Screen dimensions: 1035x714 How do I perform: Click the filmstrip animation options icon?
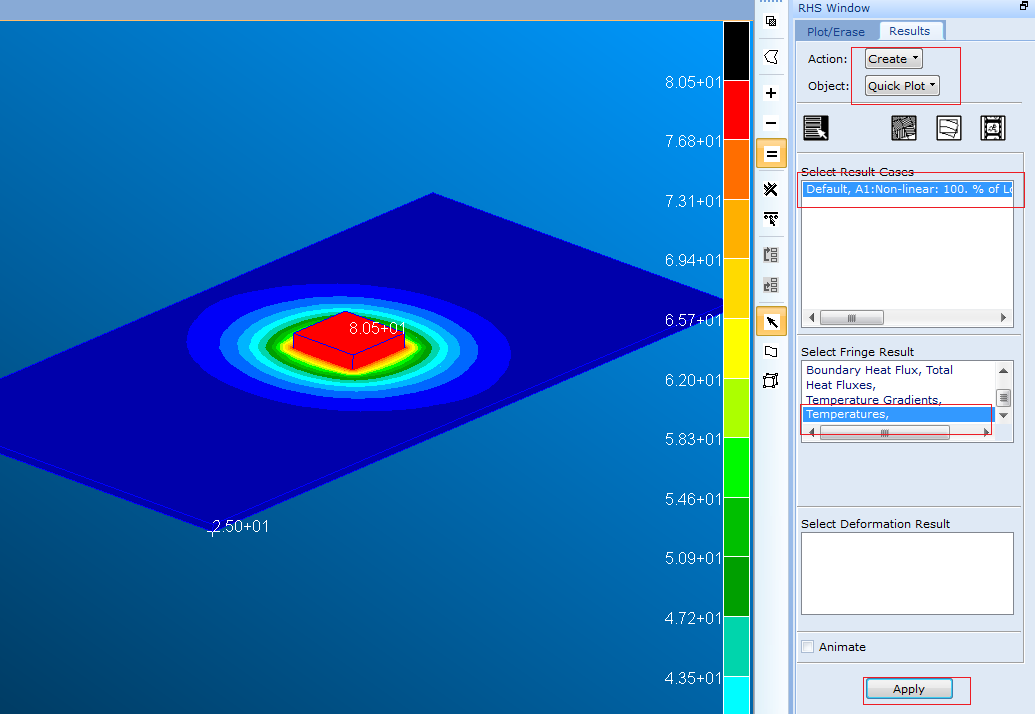(x=992, y=128)
